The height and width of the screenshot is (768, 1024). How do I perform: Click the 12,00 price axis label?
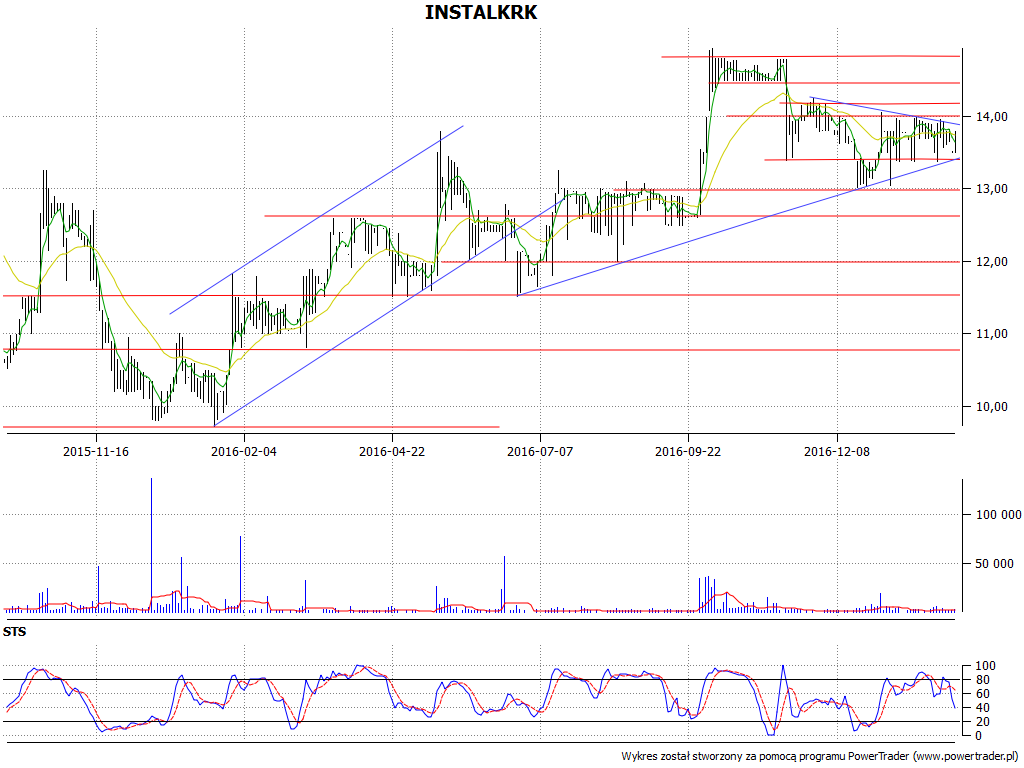[x=992, y=261]
